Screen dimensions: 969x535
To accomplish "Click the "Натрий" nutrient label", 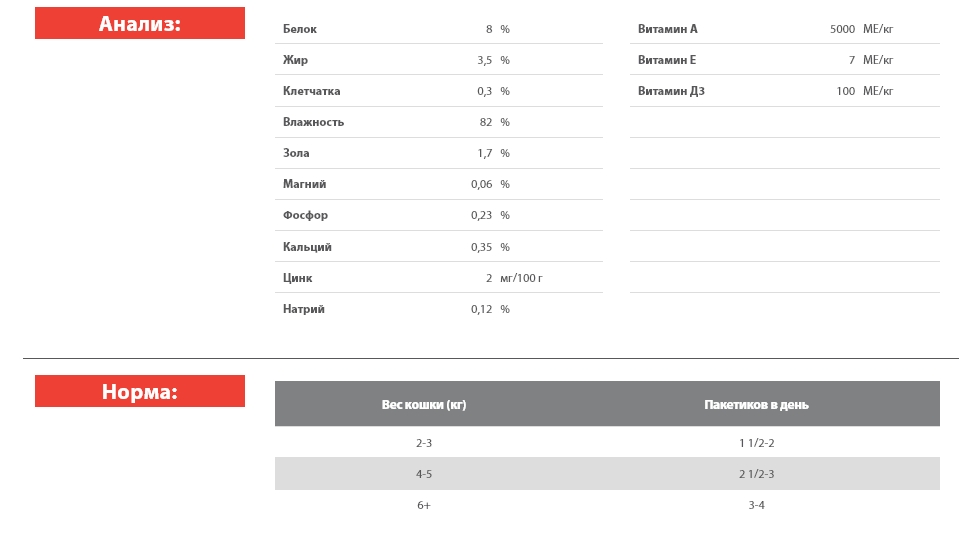I will click(304, 309).
